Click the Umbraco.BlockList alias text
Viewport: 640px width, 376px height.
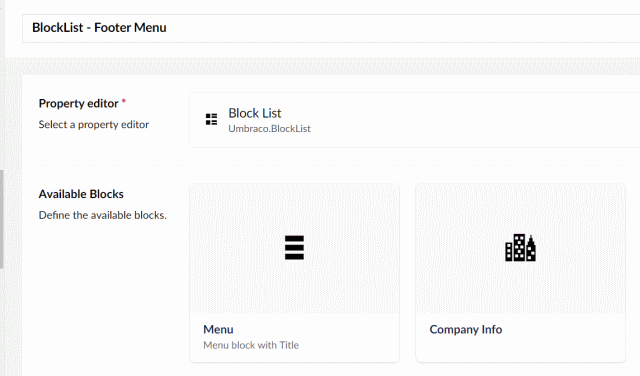[x=269, y=129]
